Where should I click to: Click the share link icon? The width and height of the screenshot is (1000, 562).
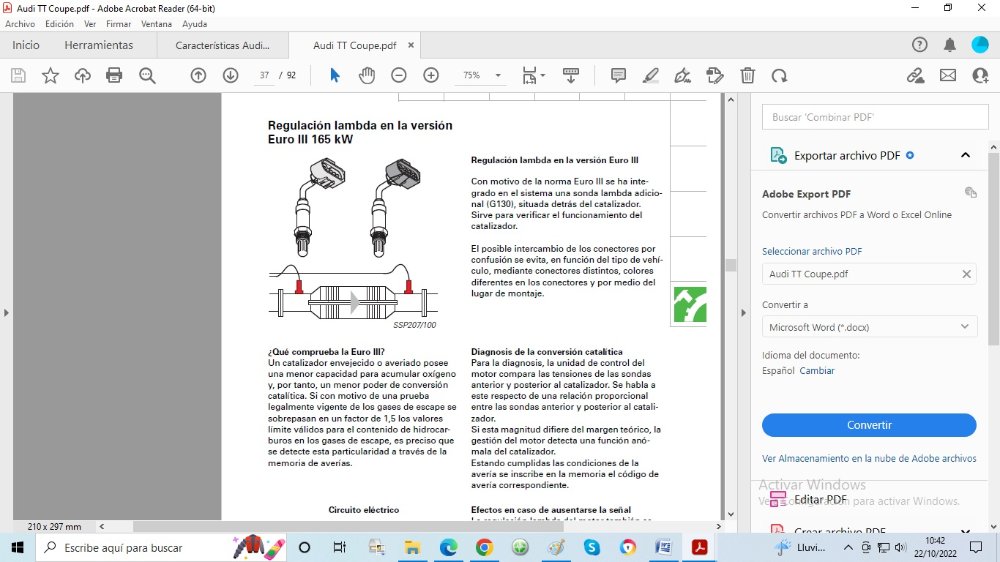point(916,75)
